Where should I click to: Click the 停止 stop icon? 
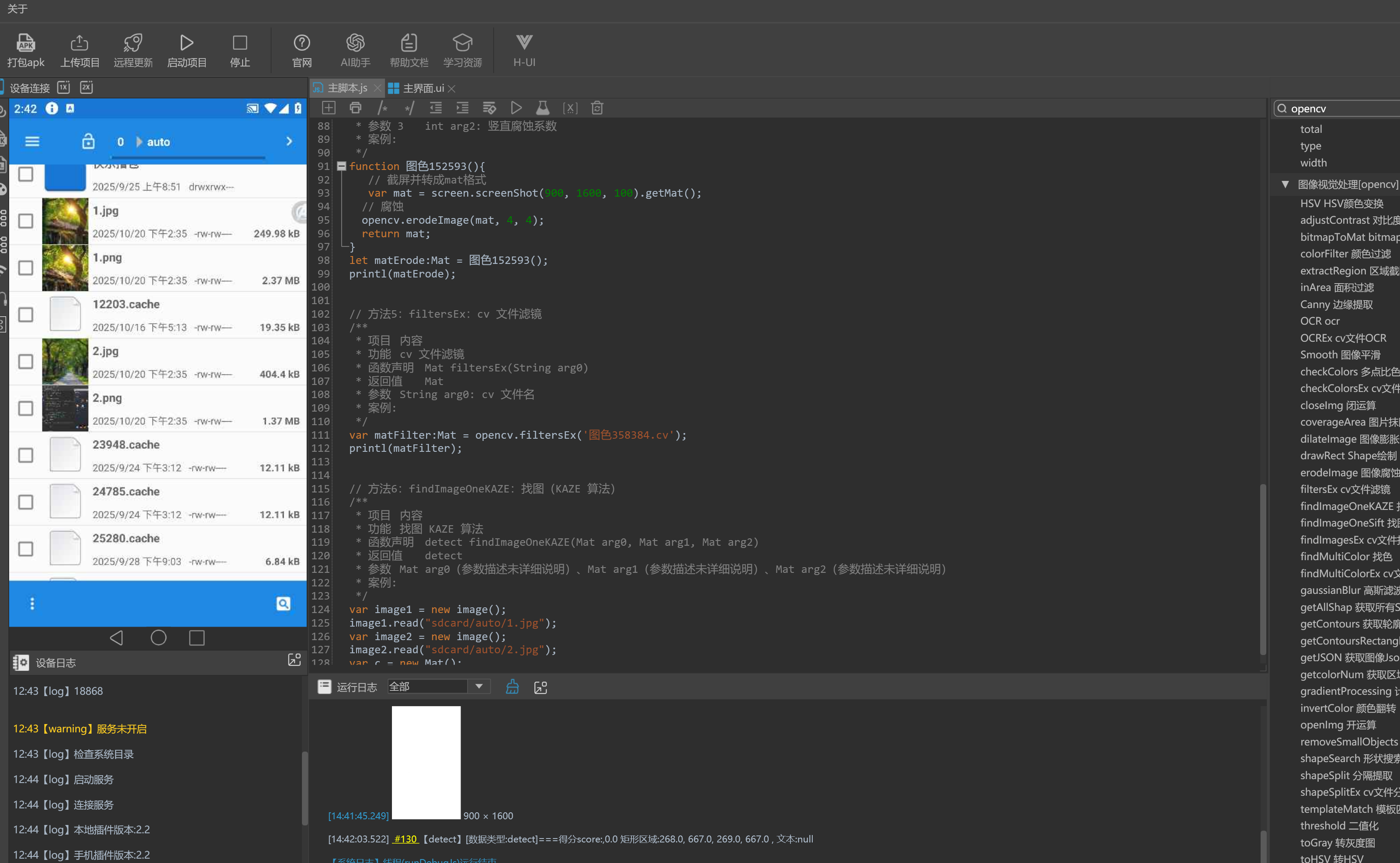click(240, 43)
